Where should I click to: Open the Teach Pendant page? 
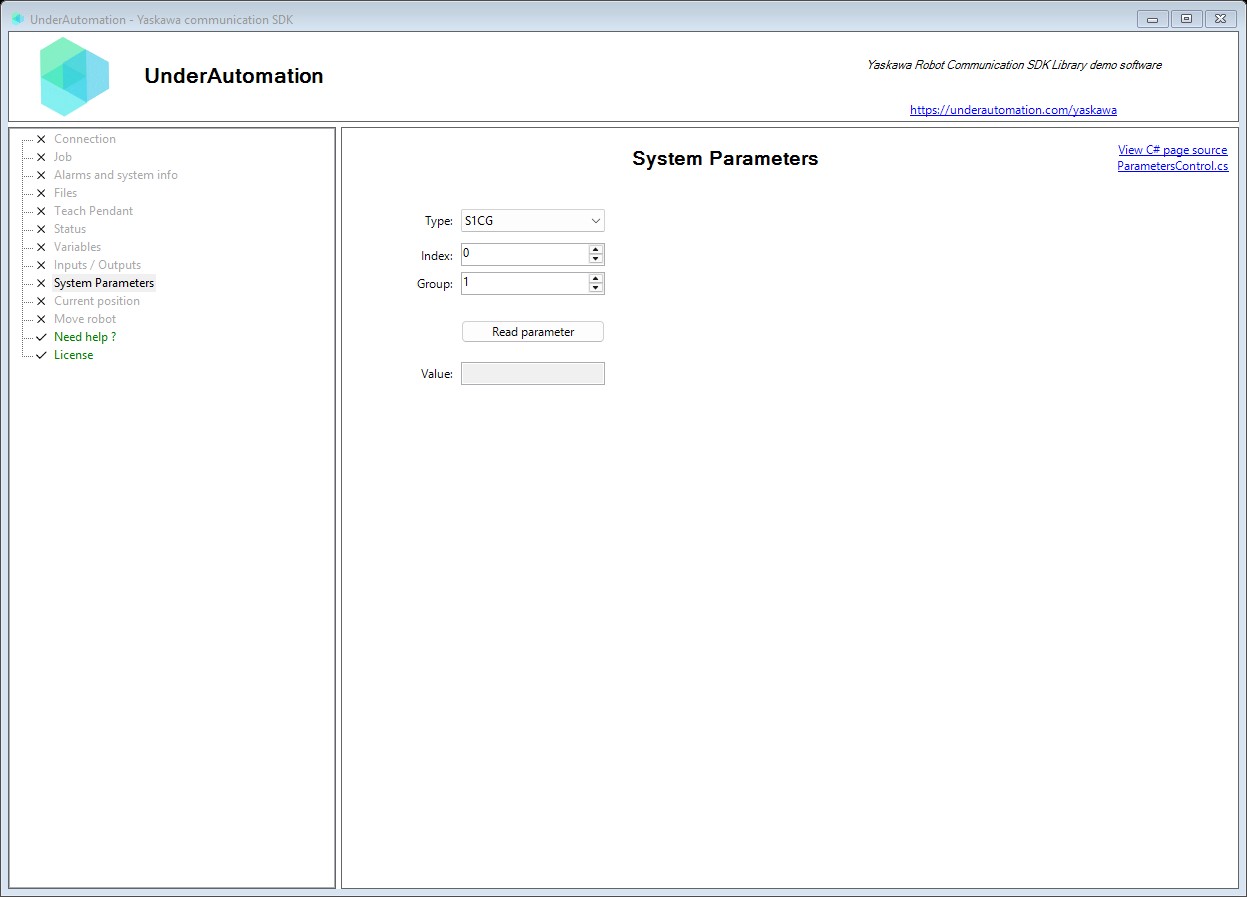click(x=93, y=211)
